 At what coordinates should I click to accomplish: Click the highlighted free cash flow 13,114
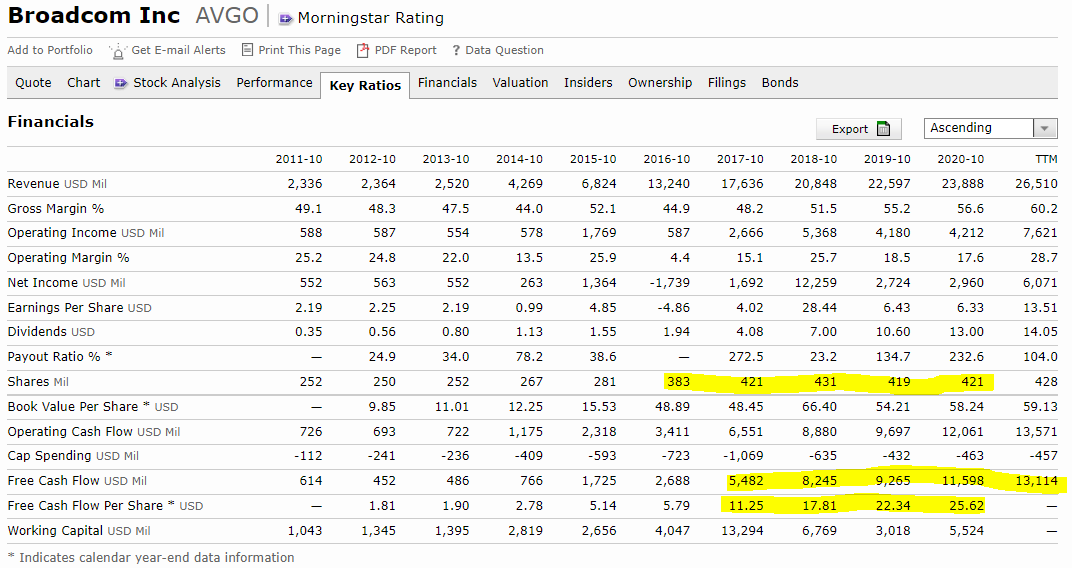tap(1036, 481)
